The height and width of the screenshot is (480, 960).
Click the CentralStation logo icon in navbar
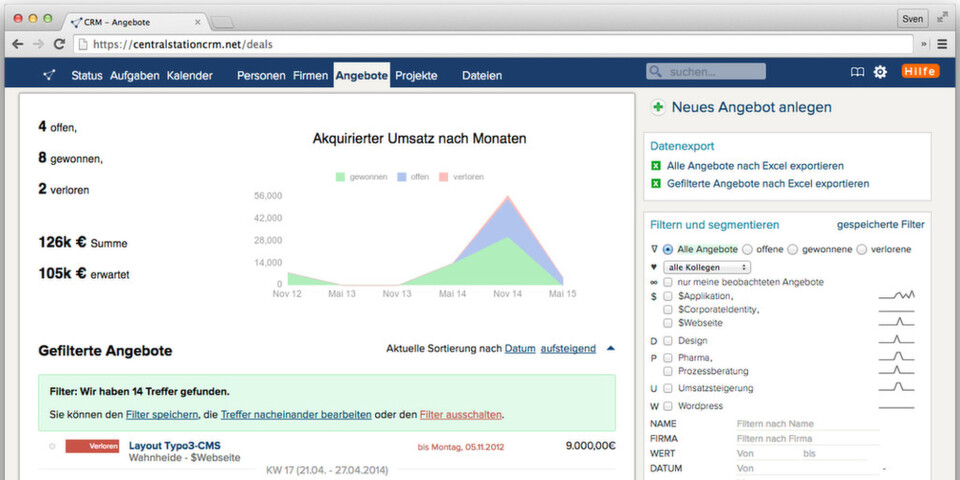(x=50, y=75)
